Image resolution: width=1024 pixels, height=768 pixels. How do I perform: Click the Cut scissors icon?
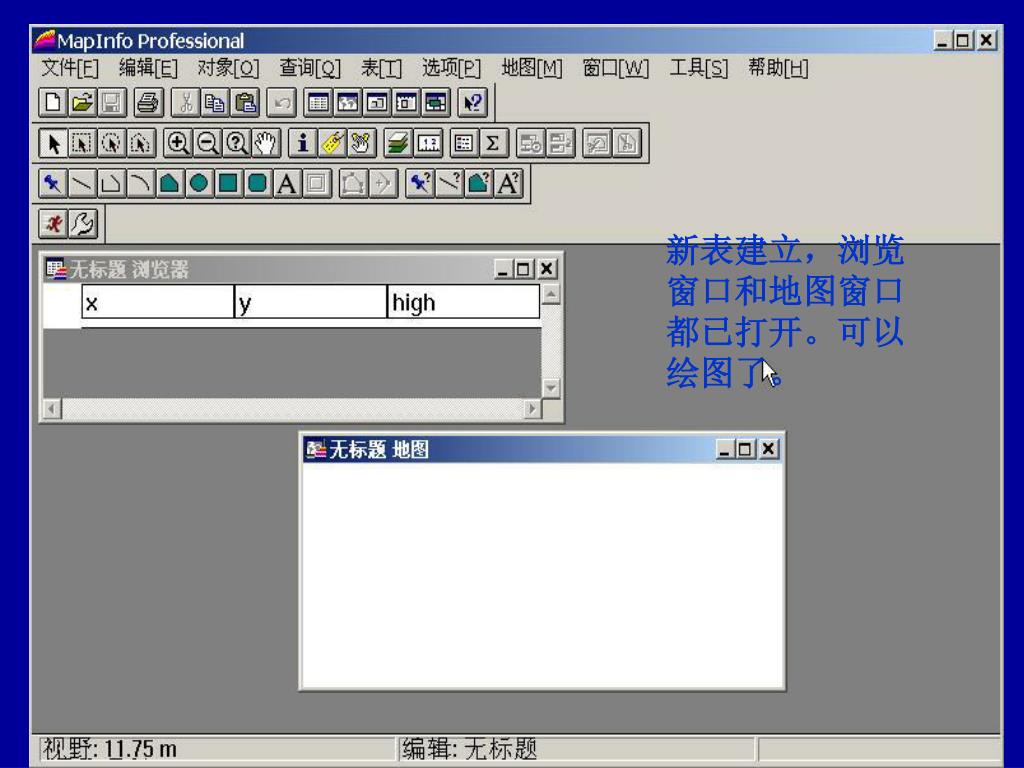point(185,103)
